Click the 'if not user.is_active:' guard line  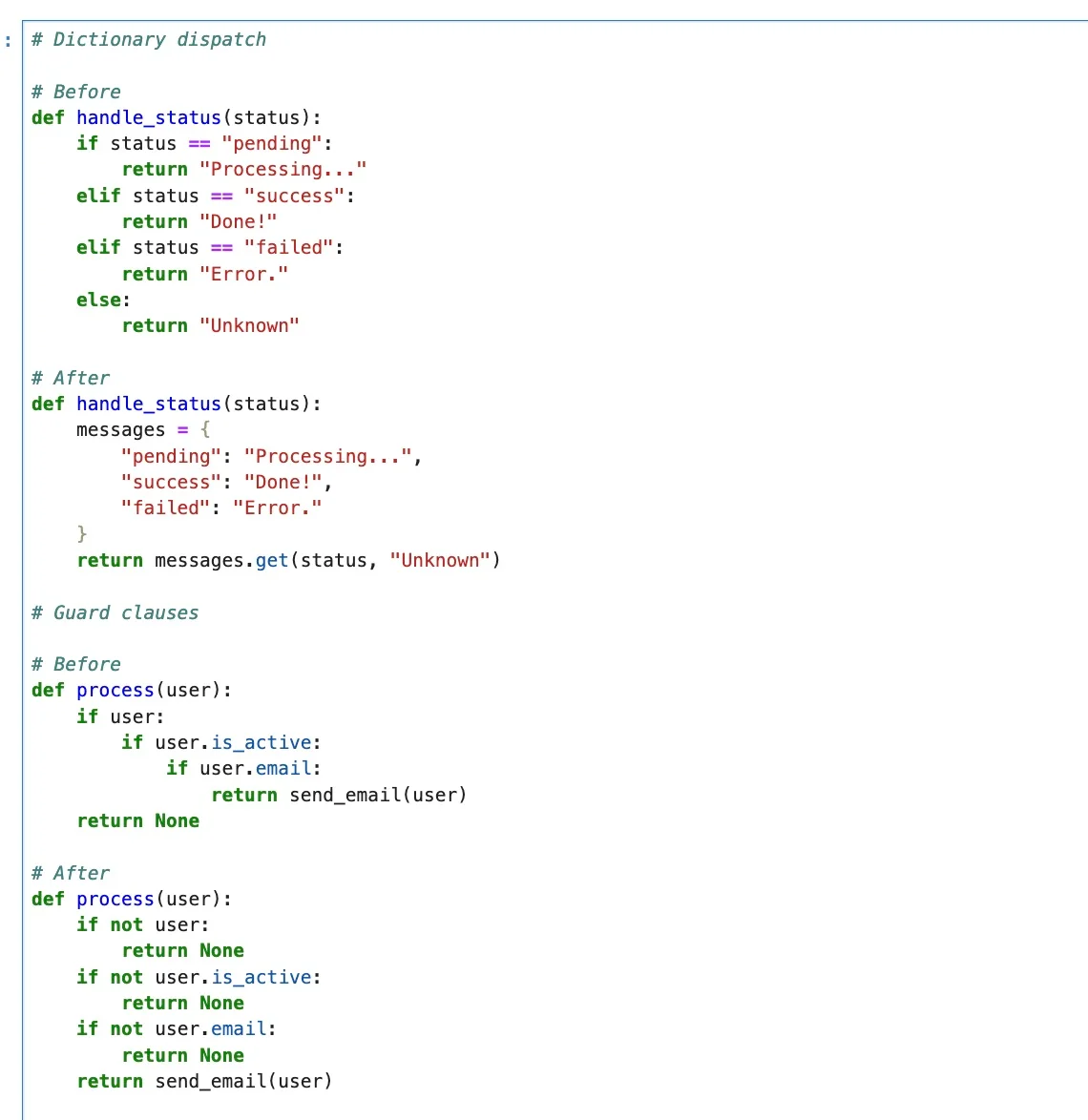(x=199, y=977)
